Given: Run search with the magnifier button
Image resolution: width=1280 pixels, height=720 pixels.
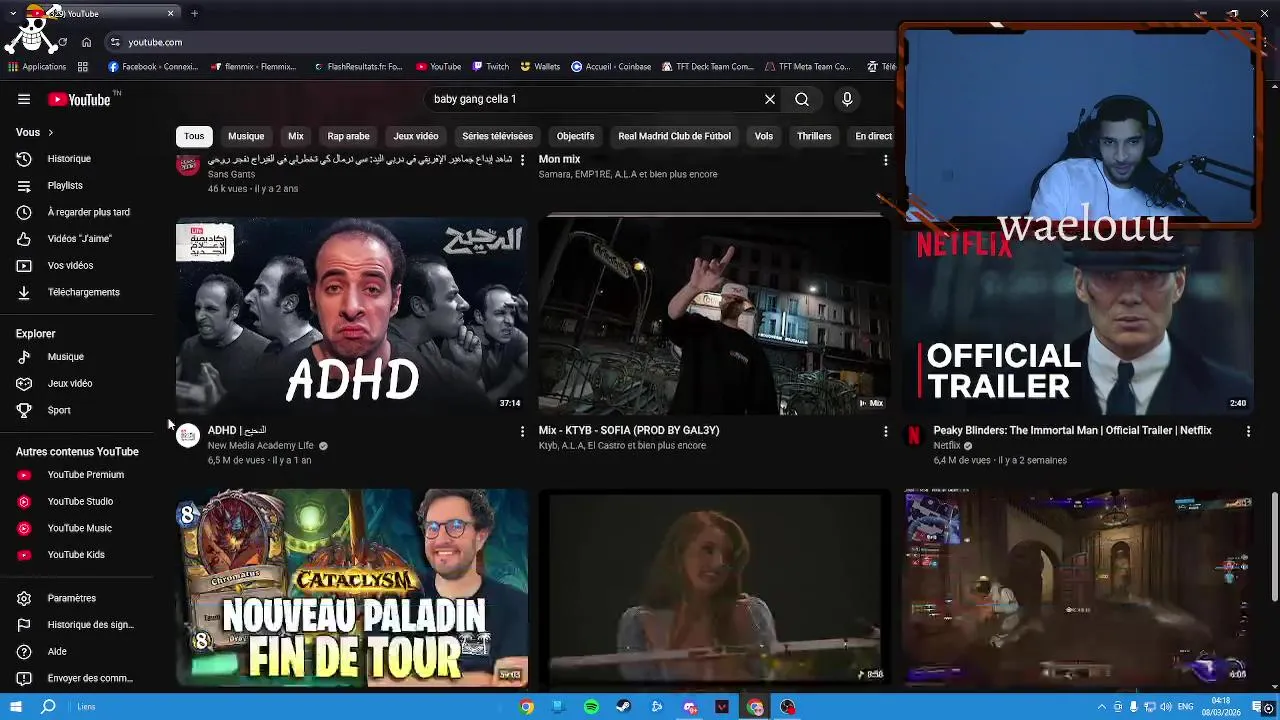Looking at the screenshot, I should point(802,99).
